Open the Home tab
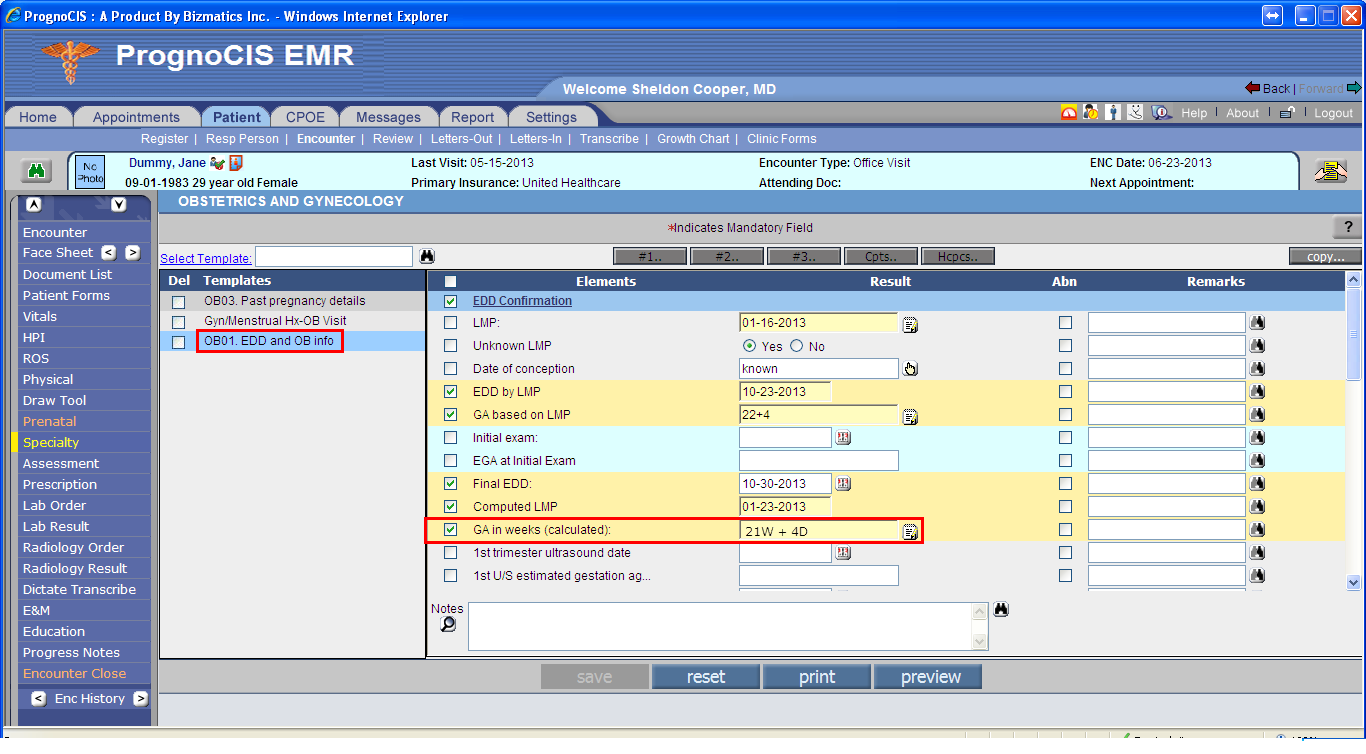This screenshot has width=1366, height=754. coord(38,117)
